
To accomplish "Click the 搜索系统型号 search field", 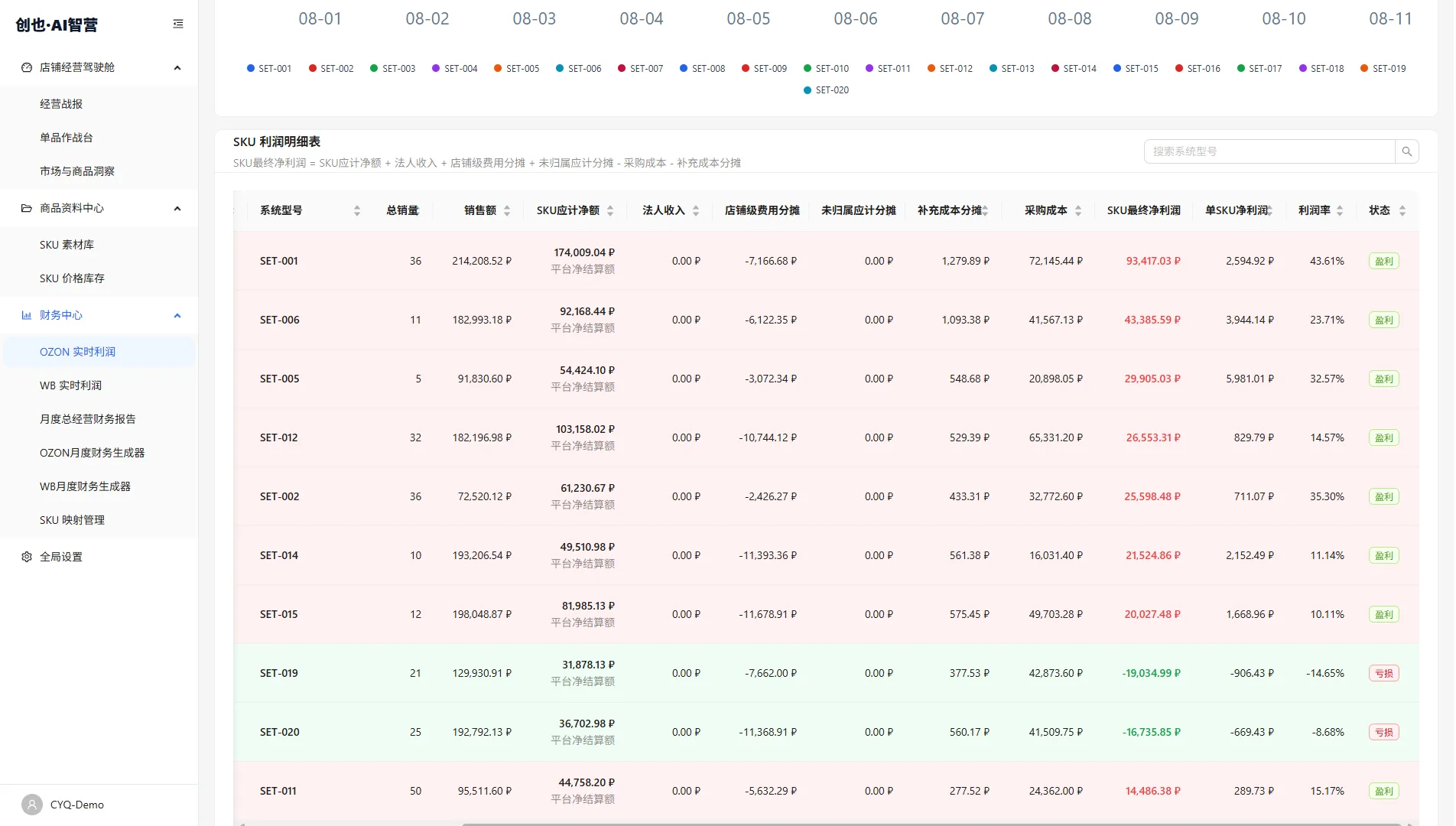I will (x=1269, y=151).
